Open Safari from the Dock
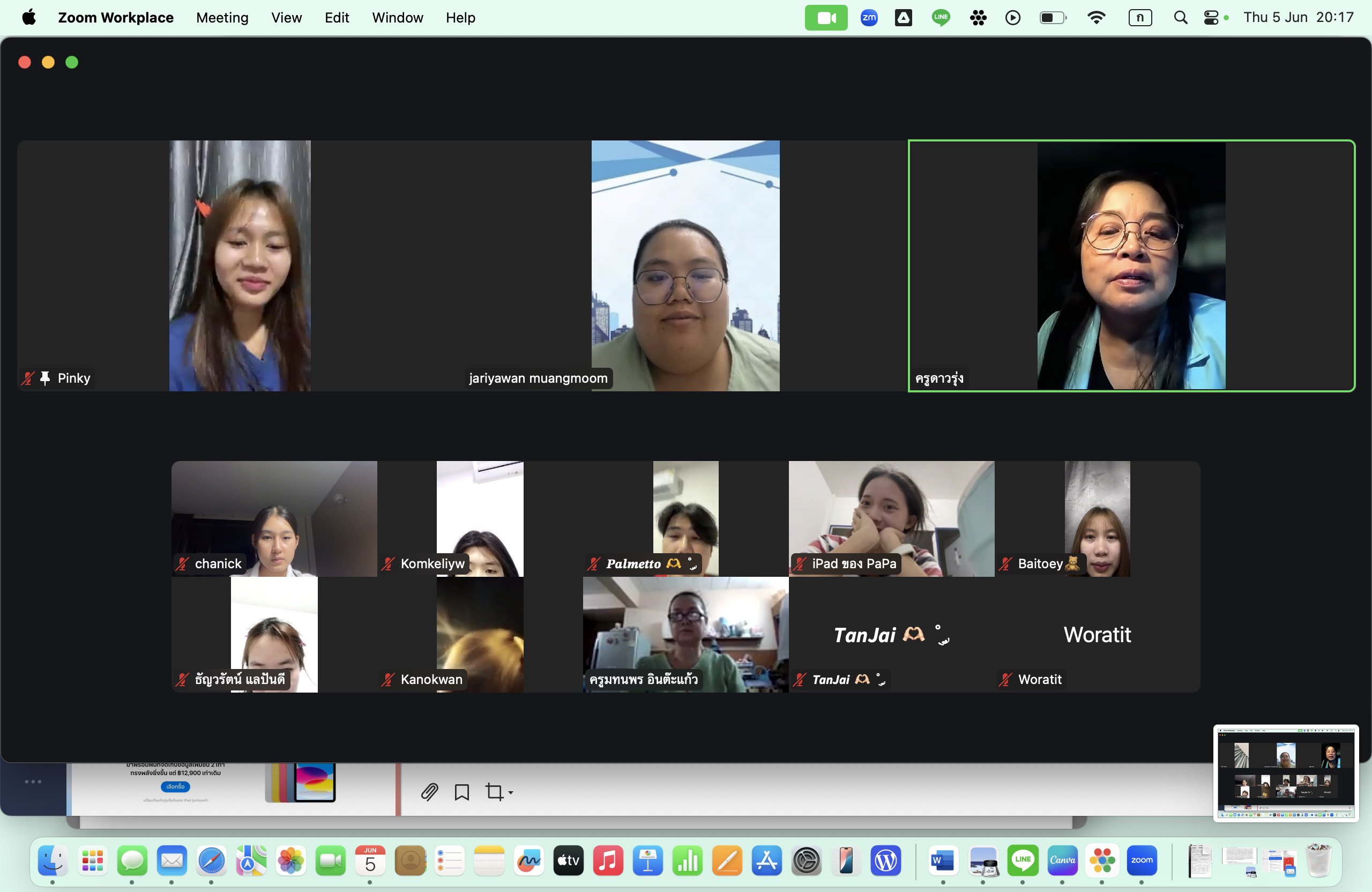This screenshot has height=892, width=1372. click(211, 860)
